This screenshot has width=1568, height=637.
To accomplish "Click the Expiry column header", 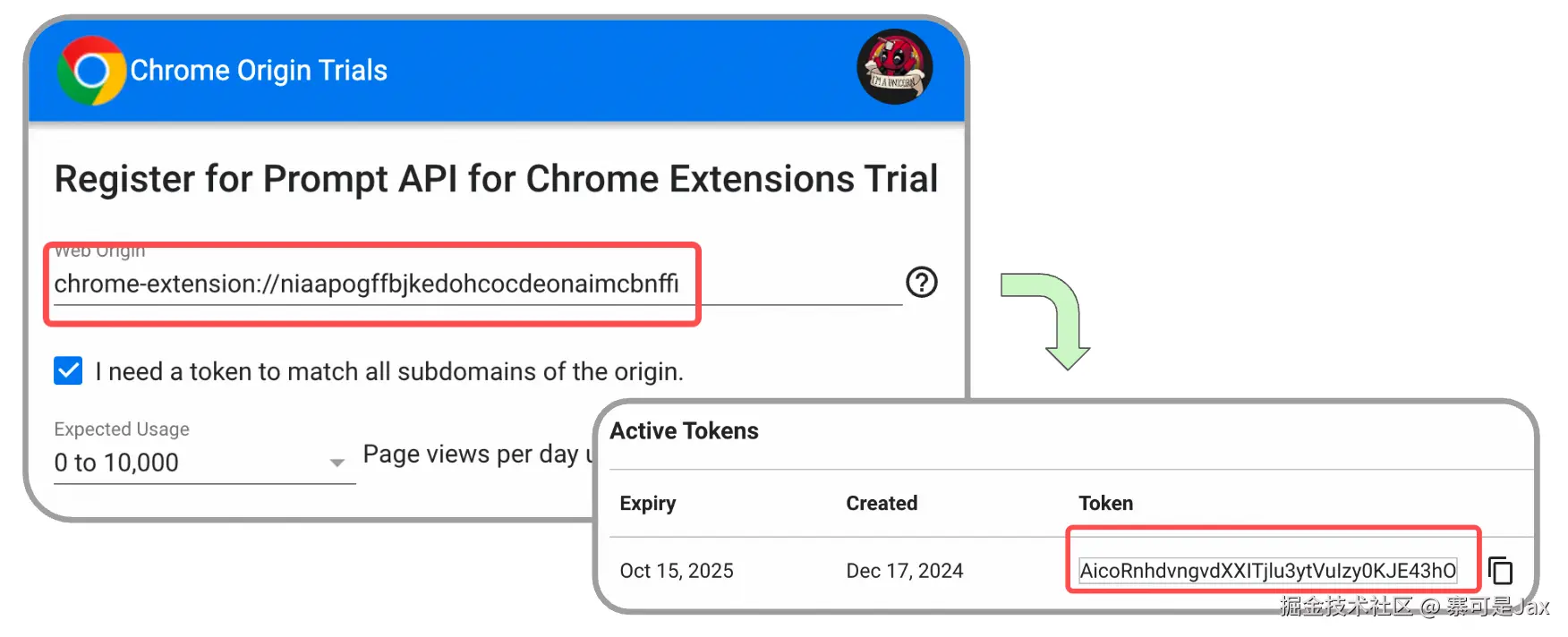I will (x=648, y=503).
